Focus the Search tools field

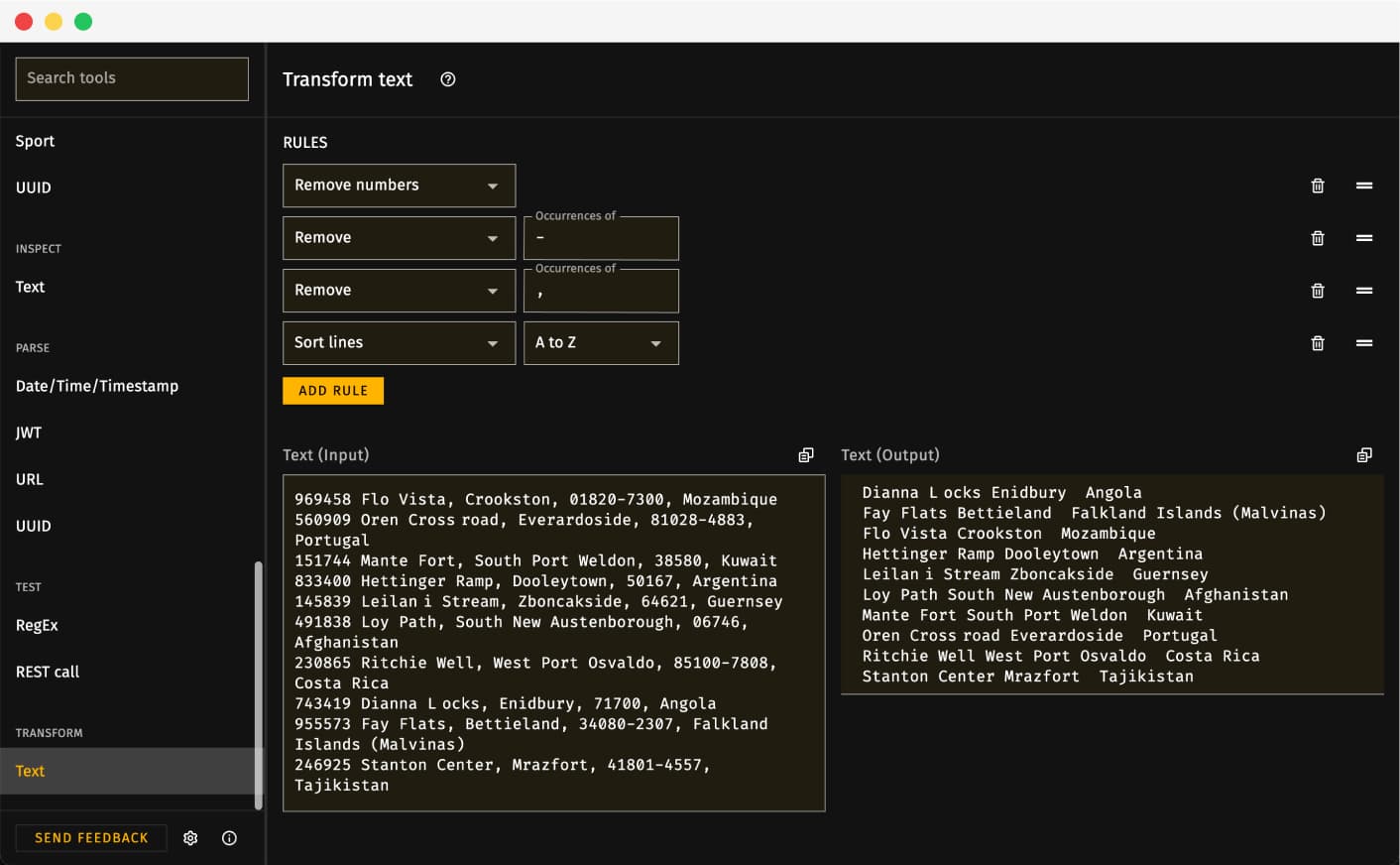(x=132, y=78)
